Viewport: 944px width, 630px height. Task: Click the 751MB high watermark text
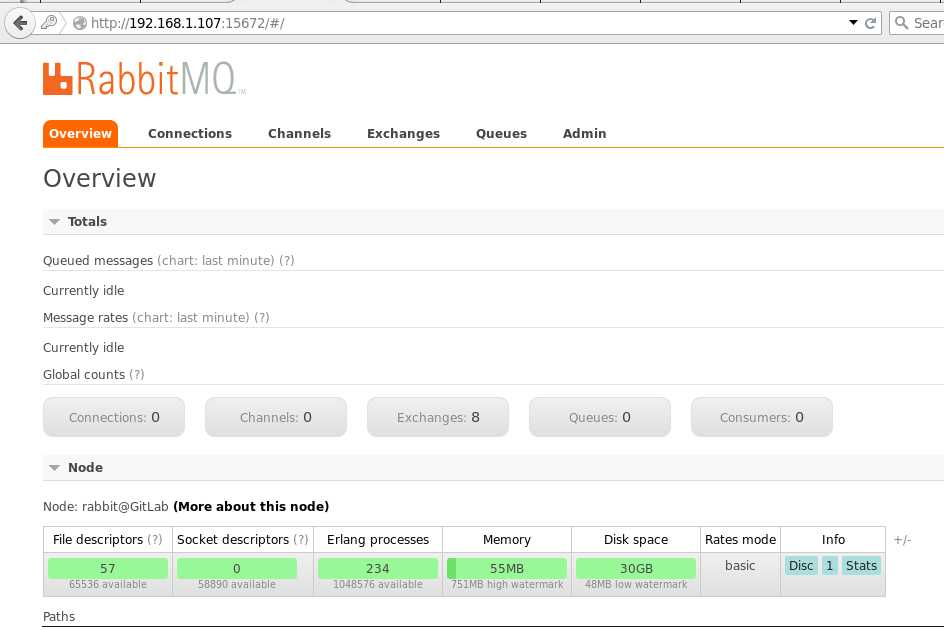click(507, 584)
